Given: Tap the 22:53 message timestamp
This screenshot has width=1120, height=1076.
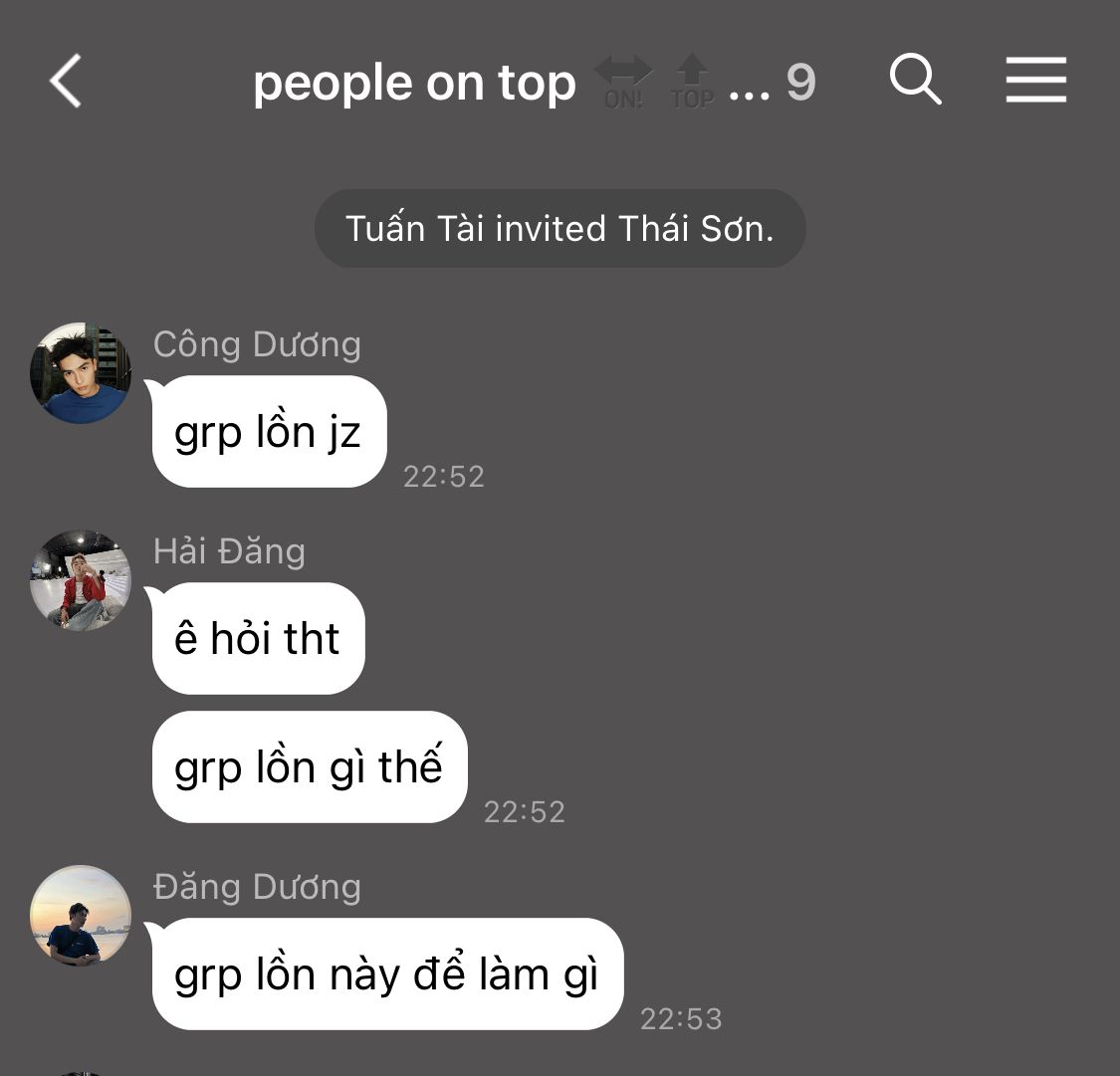Looking at the screenshot, I should pyautogui.click(x=681, y=1019).
